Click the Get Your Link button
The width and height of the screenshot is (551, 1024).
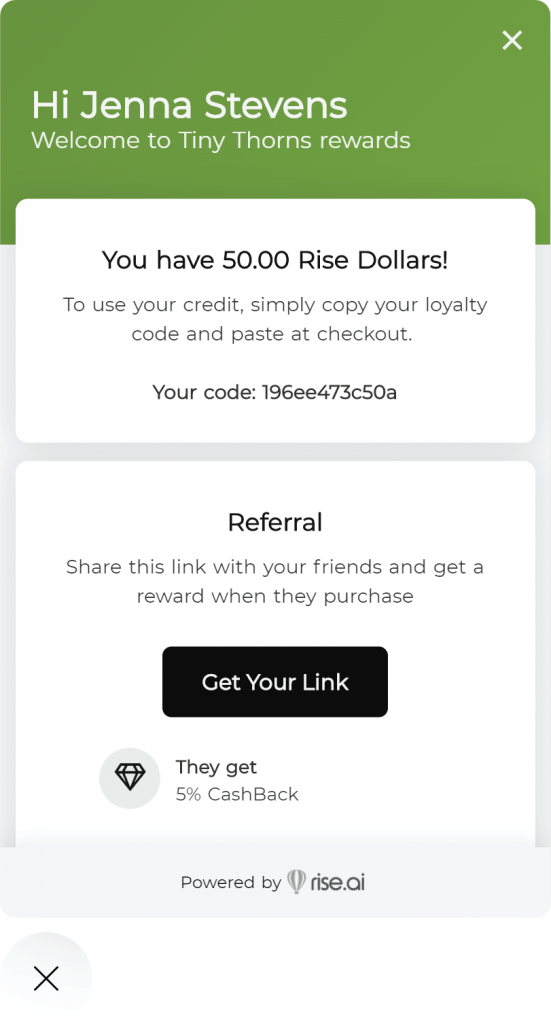point(275,682)
